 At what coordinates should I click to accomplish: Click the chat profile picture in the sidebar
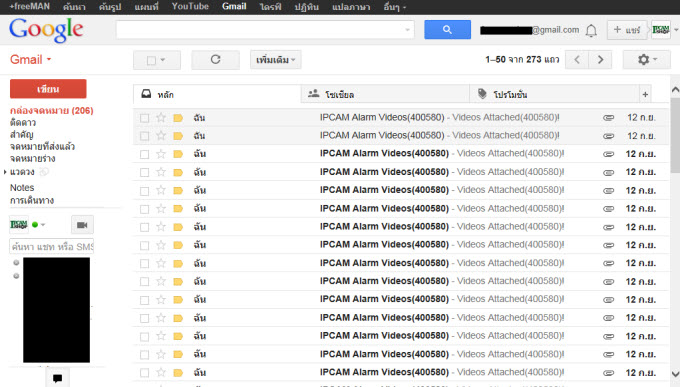(x=19, y=224)
